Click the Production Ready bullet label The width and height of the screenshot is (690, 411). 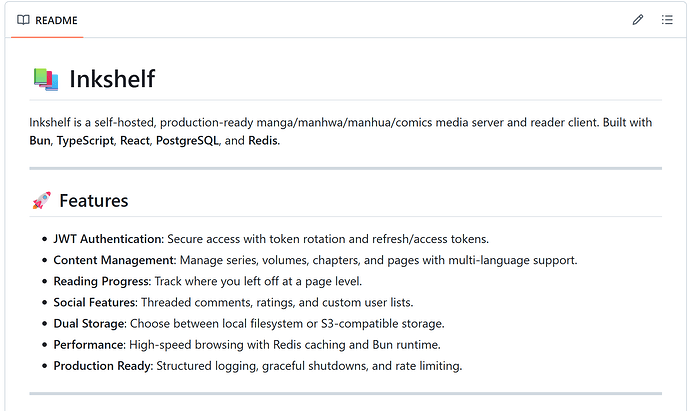[102, 365]
